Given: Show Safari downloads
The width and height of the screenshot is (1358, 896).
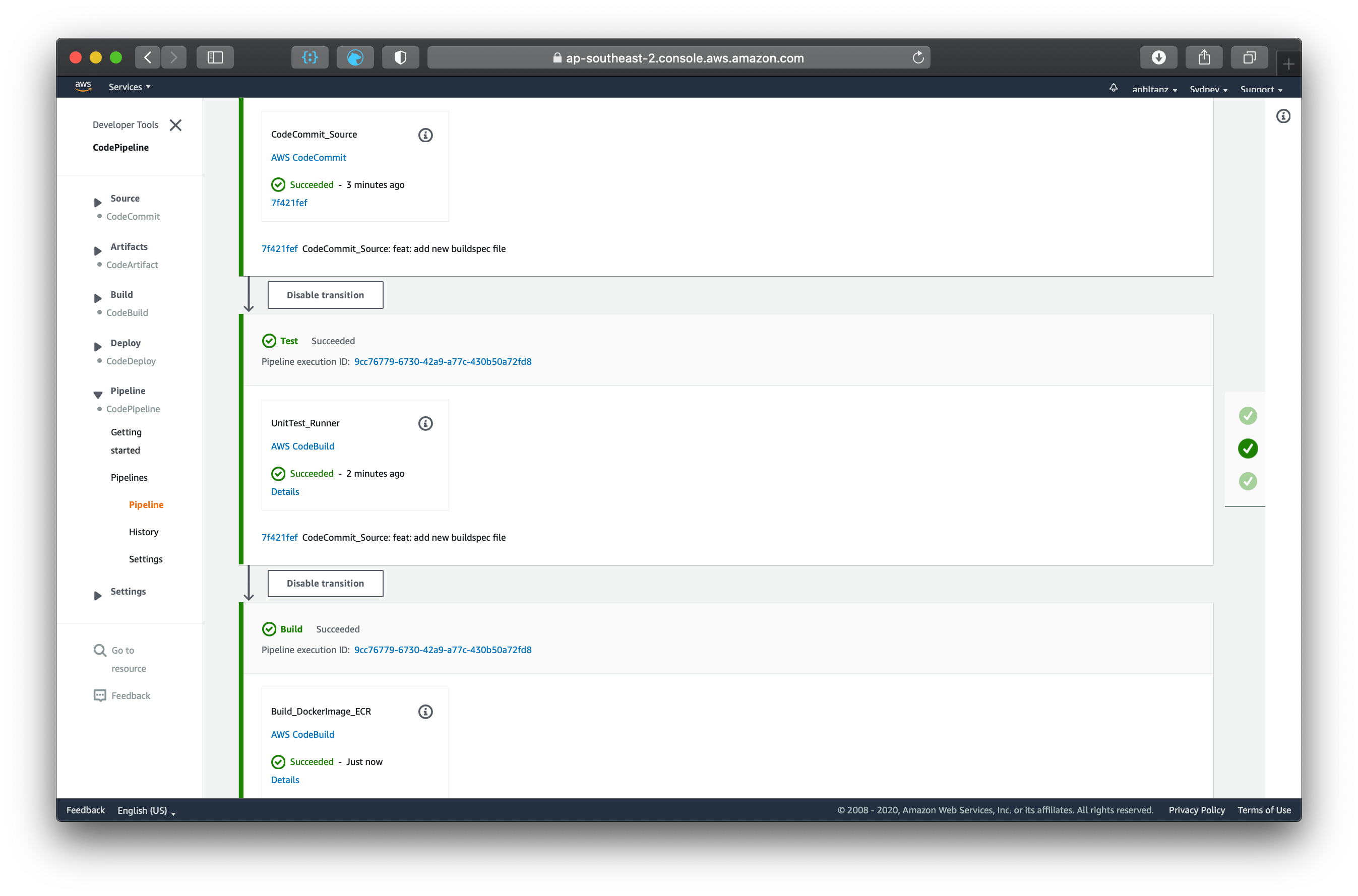Looking at the screenshot, I should tap(1158, 58).
